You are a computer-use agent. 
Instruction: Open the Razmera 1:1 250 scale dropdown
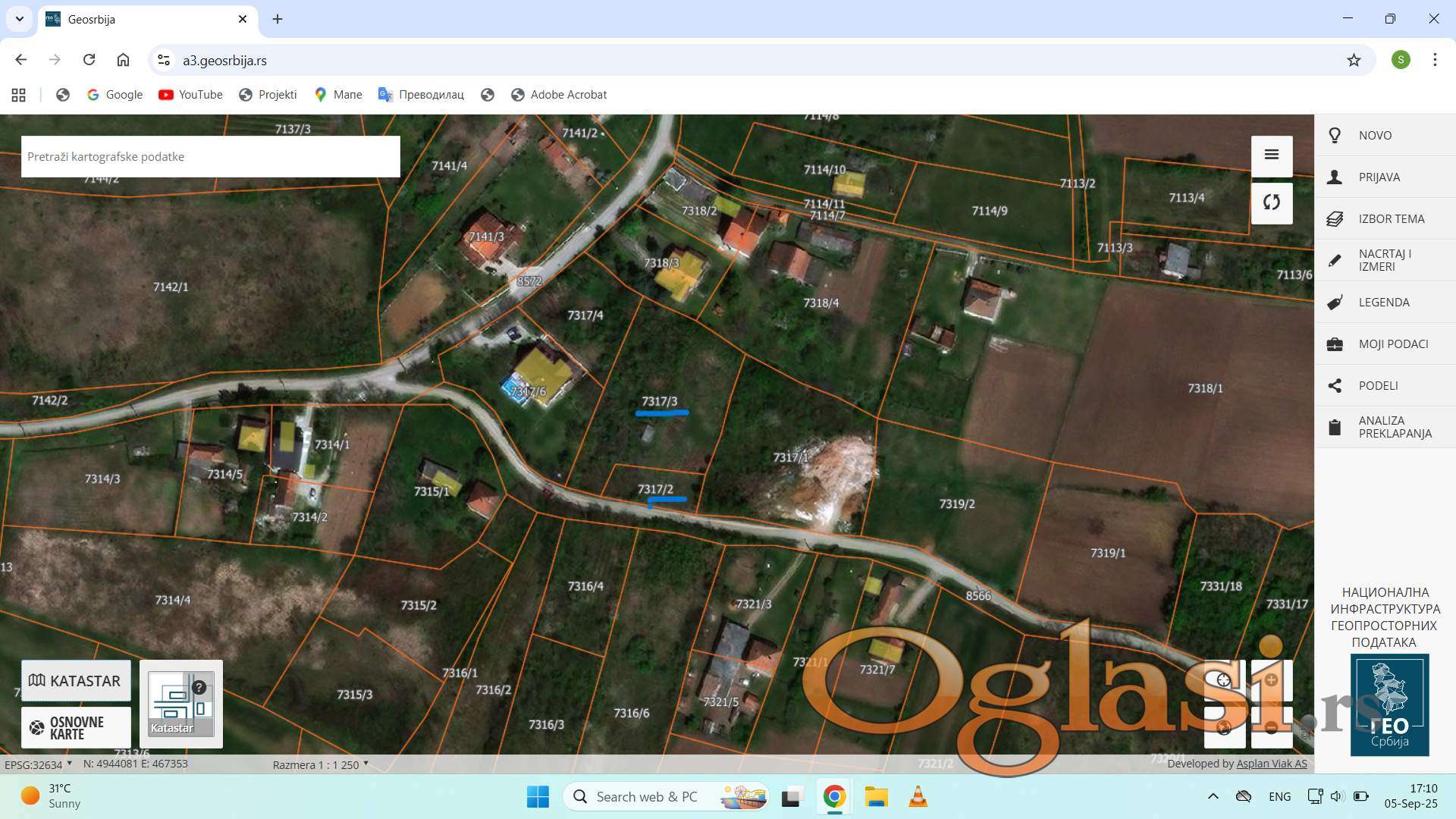(x=320, y=764)
